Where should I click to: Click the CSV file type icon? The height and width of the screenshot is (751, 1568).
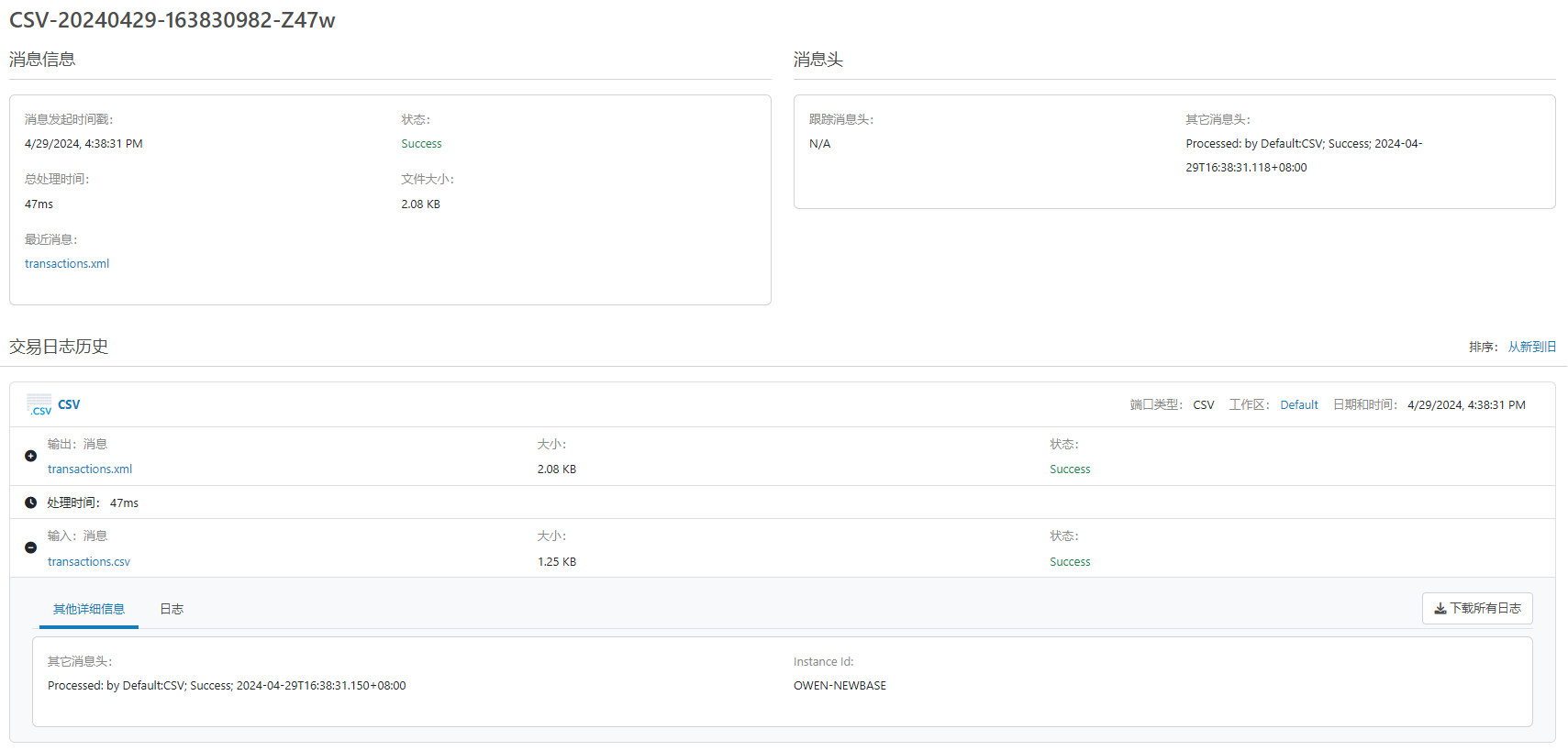(39, 405)
